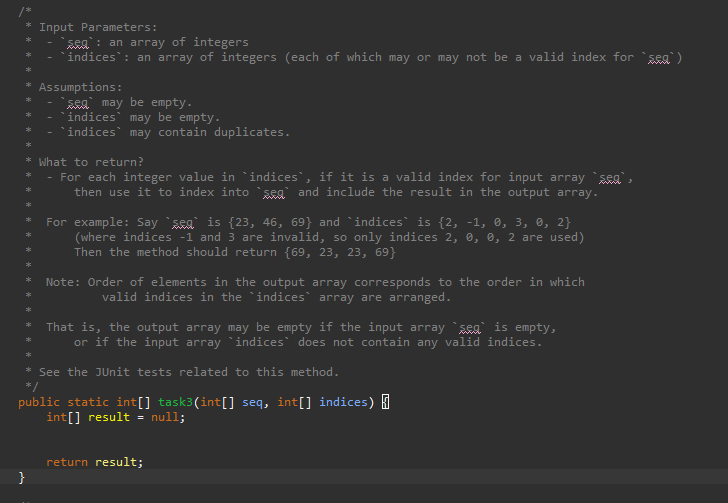
Task: Click the line '(where indices -1 and 3 are invalid'
Action: pyautogui.click(x=329, y=237)
